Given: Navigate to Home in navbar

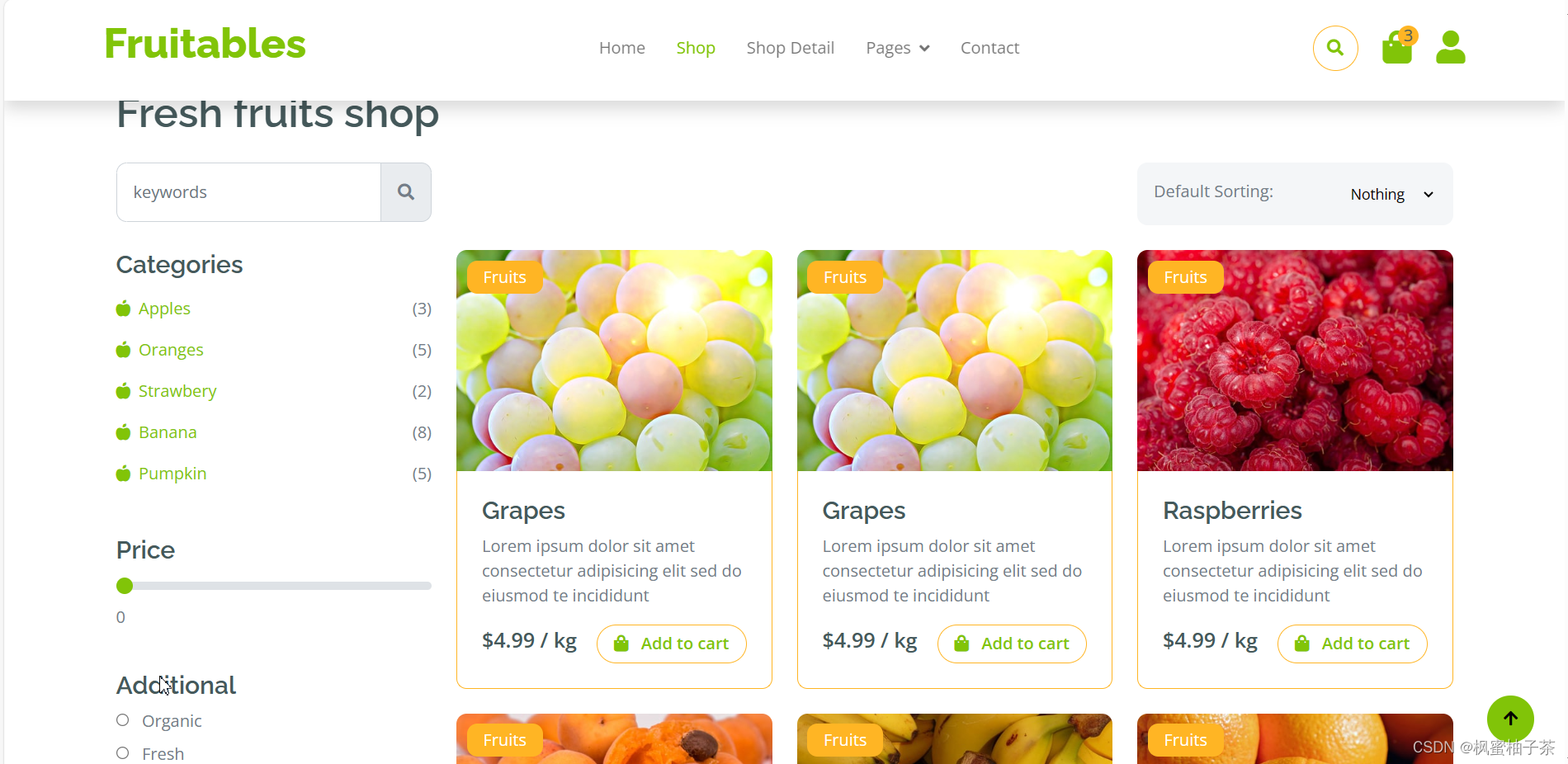Looking at the screenshot, I should click(x=622, y=48).
